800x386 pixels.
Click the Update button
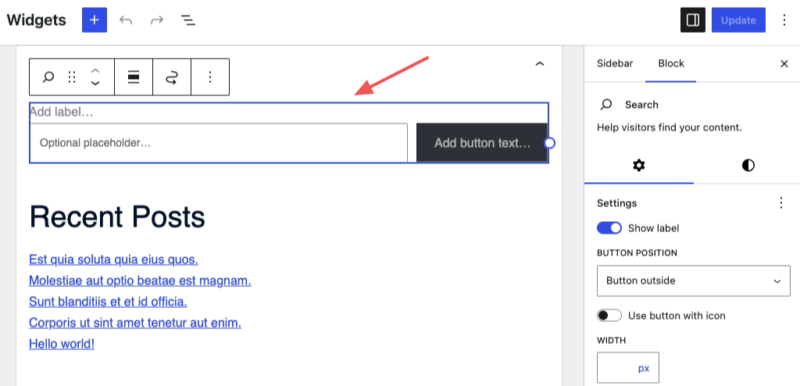coord(738,20)
